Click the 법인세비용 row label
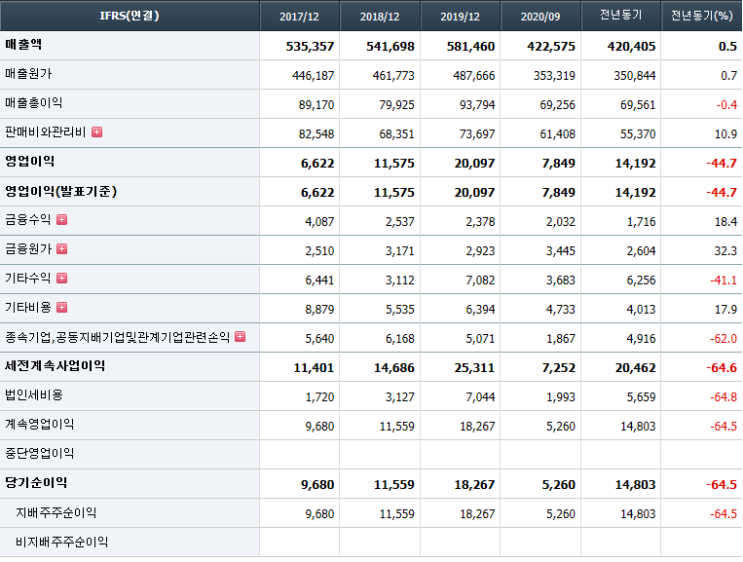Viewport: 743px width, 562px height. (x=34, y=395)
